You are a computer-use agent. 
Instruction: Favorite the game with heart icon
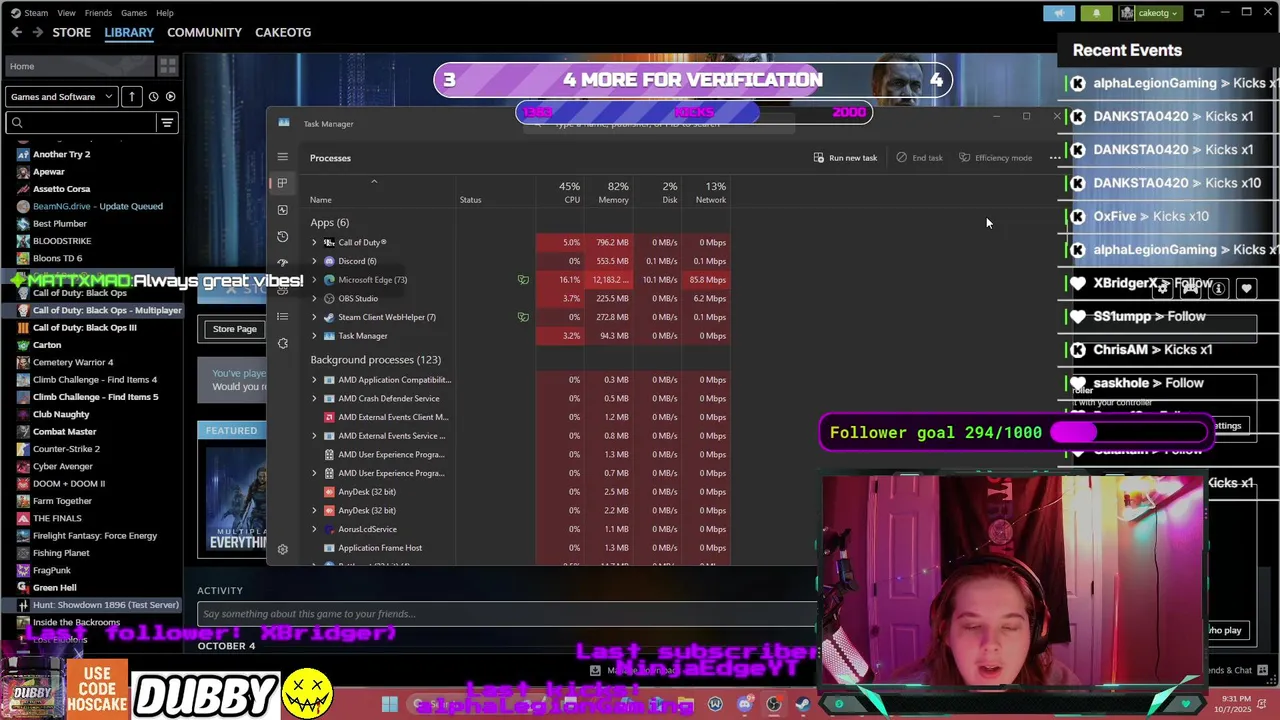[1246, 289]
